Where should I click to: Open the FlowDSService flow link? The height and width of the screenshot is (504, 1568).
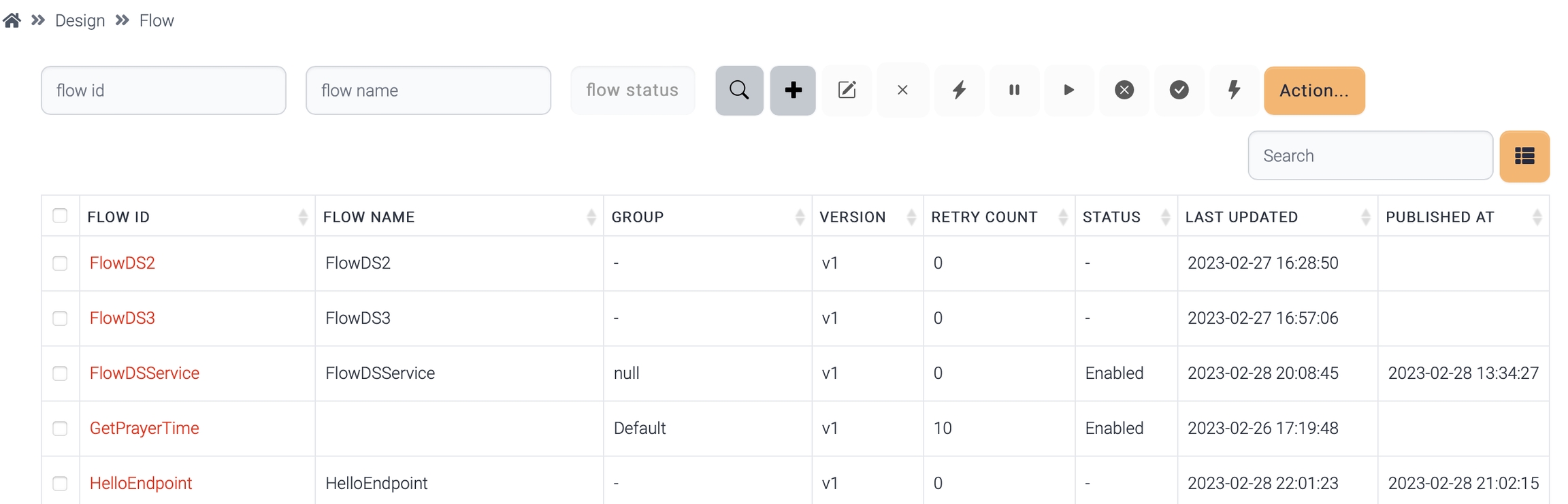(144, 373)
